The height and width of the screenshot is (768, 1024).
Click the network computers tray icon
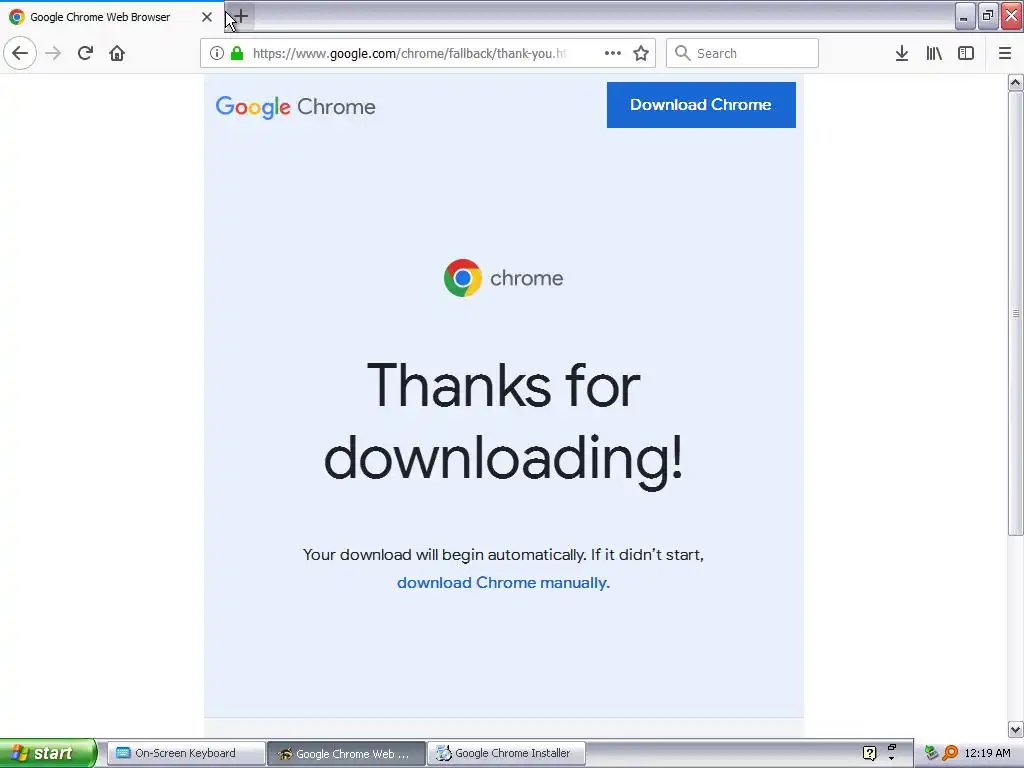pos(931,753)
